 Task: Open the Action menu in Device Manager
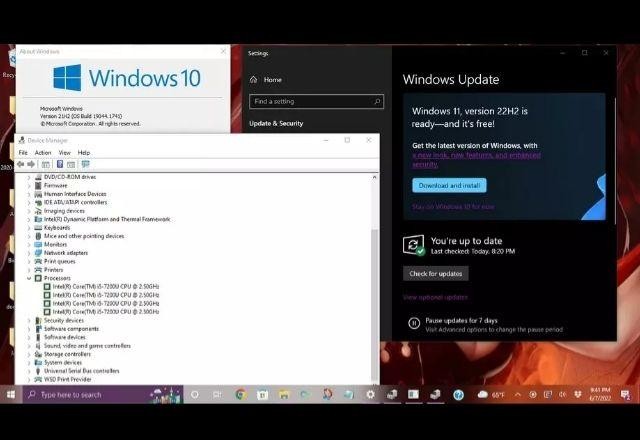[43, 152]
